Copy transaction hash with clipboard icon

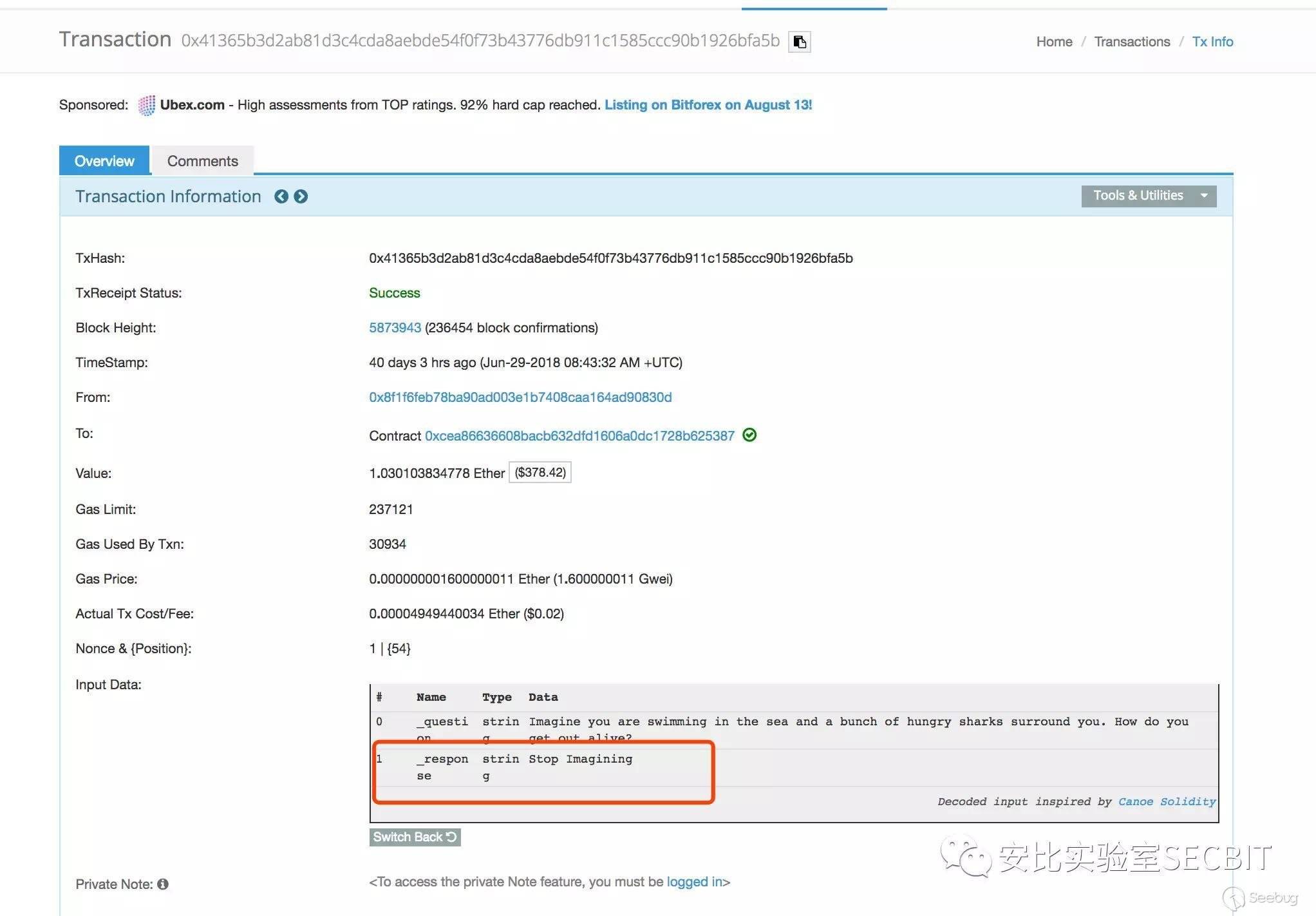799,42
